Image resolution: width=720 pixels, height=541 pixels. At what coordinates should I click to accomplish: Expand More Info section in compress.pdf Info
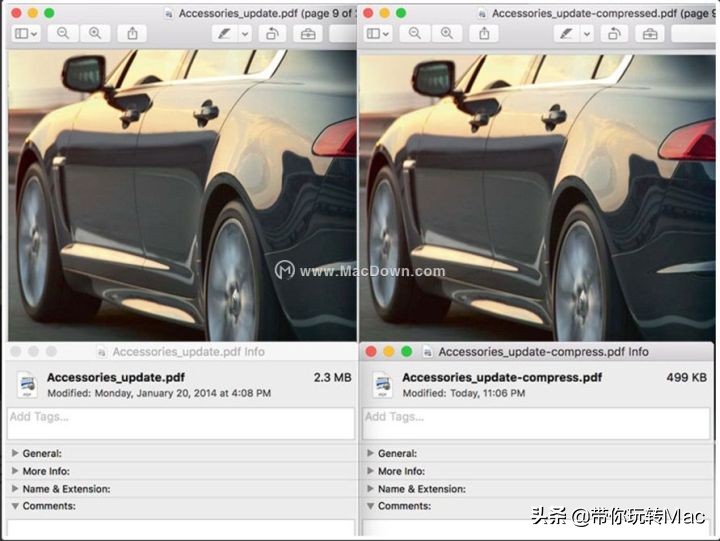(370, 471)
